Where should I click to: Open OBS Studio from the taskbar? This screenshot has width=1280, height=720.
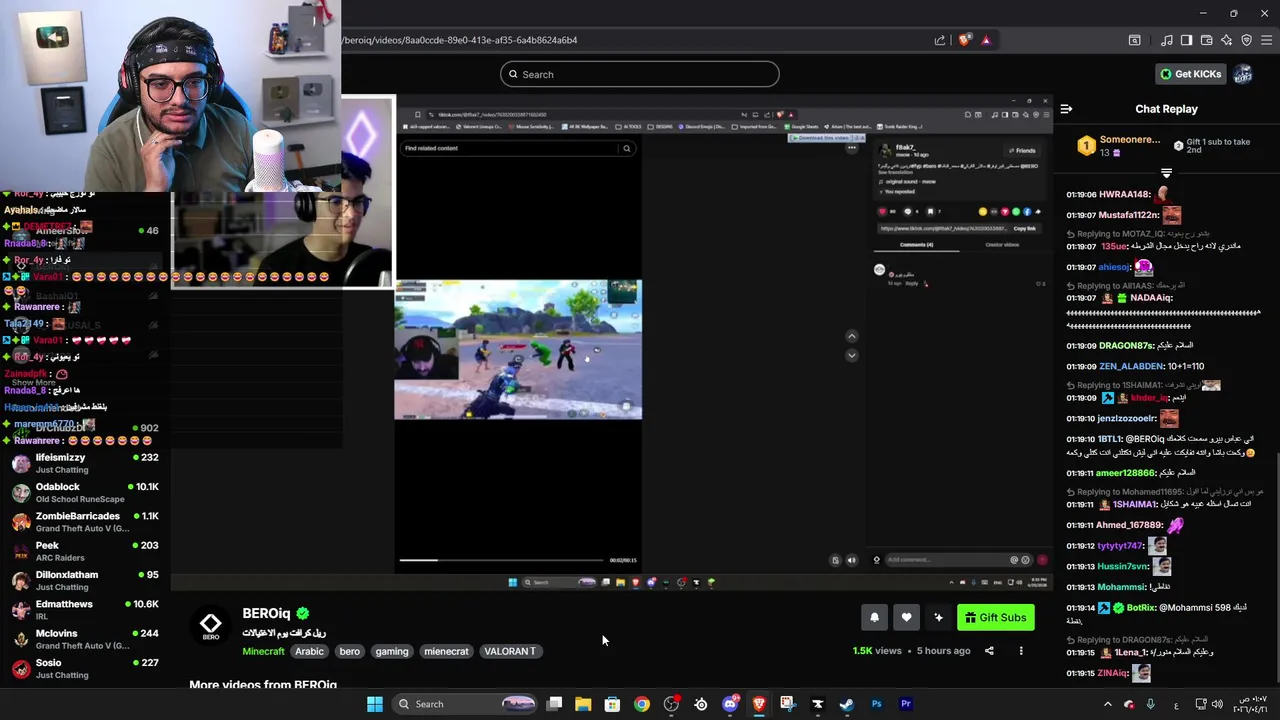point(671,704)
